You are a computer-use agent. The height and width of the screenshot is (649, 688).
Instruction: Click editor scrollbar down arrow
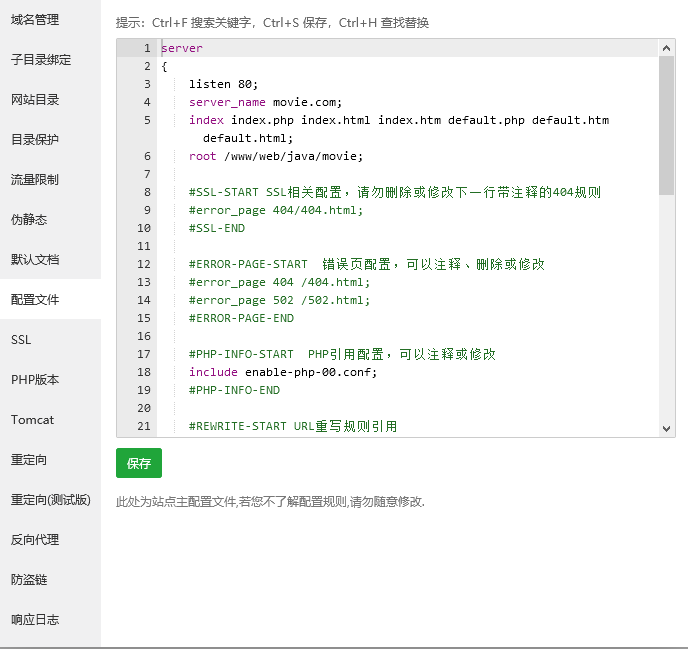pos(666,429)
